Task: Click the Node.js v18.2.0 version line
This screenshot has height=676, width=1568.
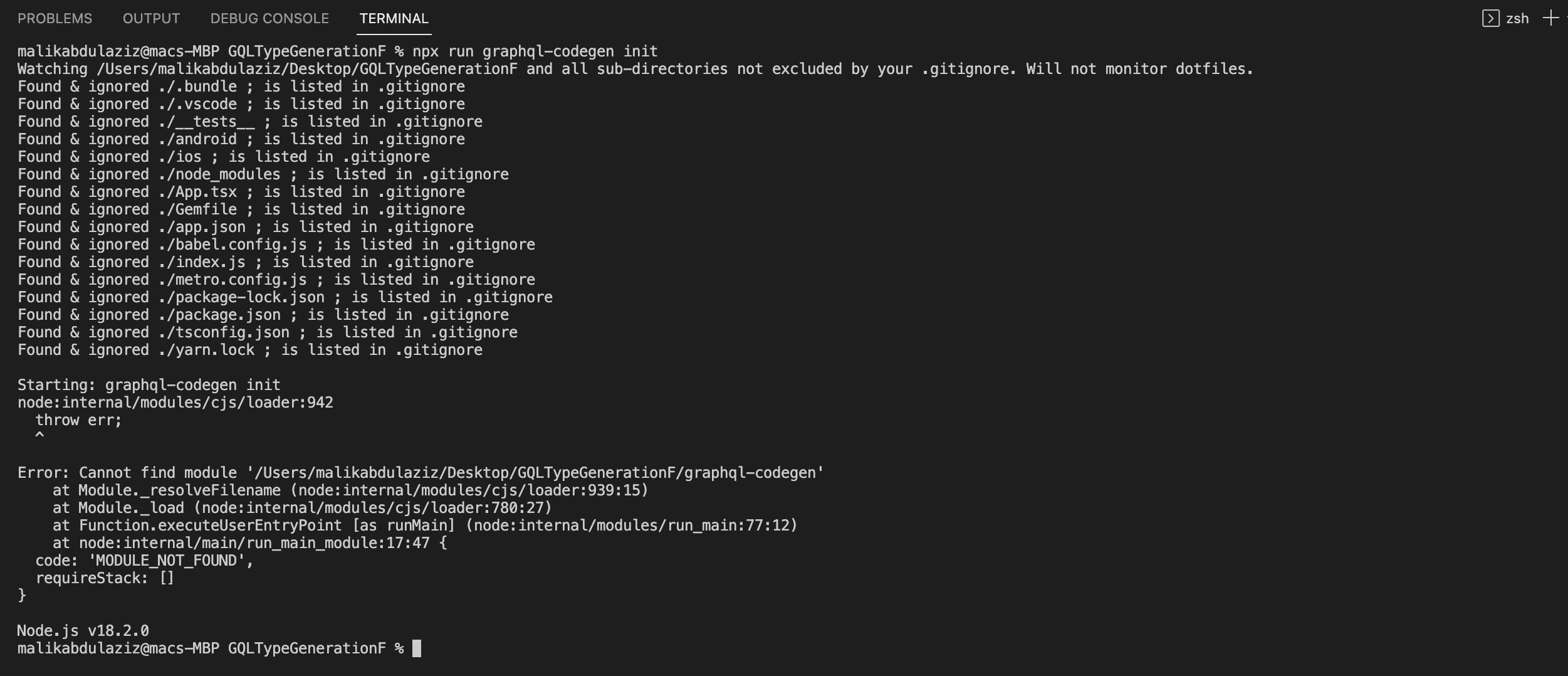Action: click(83, 631)
